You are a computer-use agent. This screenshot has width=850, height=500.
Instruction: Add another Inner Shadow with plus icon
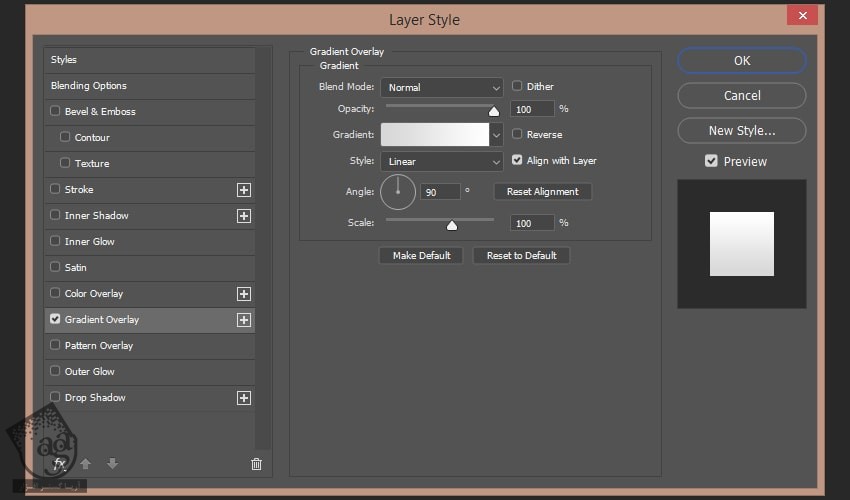(243, 216)
